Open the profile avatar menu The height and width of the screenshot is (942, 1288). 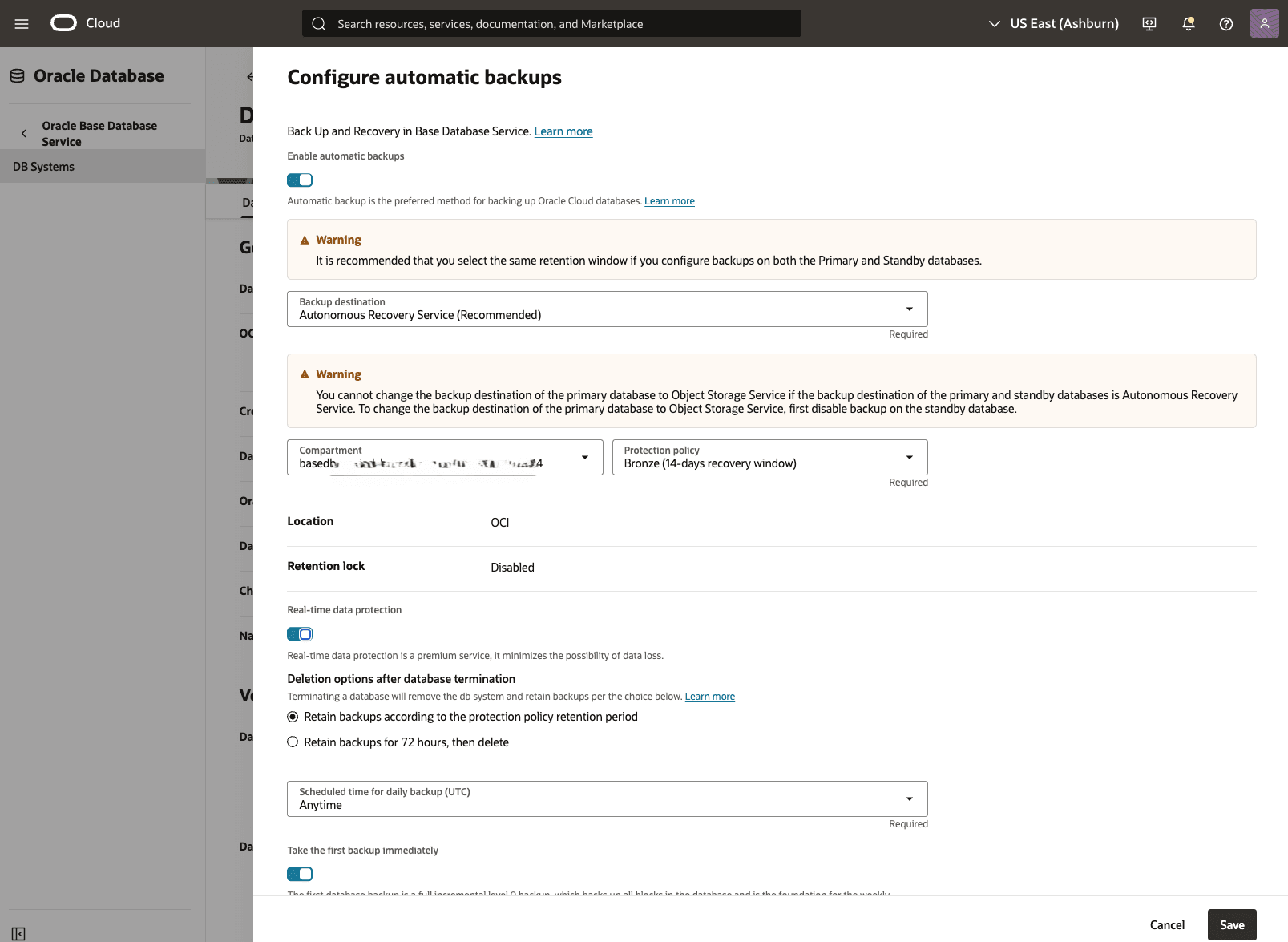[x=1264, y=23]
